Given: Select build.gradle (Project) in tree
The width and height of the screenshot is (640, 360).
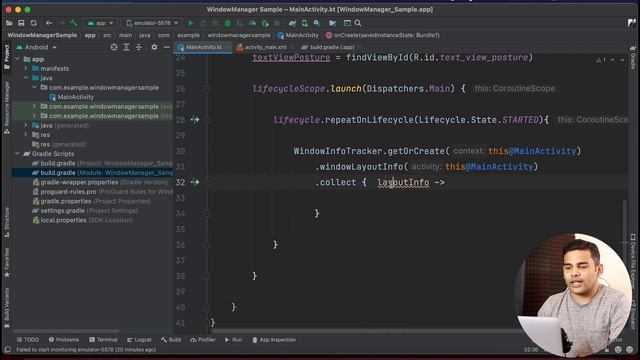Looking at the screenshot, I should [x=102, y=163].
